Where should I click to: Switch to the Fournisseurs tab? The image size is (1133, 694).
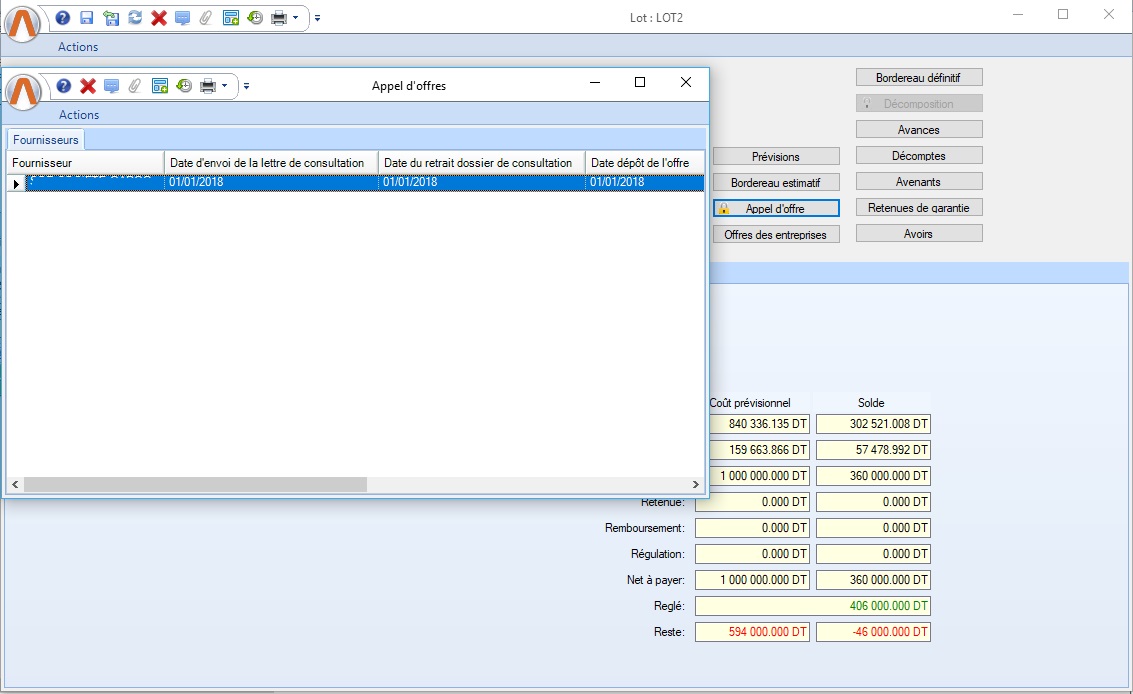click(x=45, y=140)
